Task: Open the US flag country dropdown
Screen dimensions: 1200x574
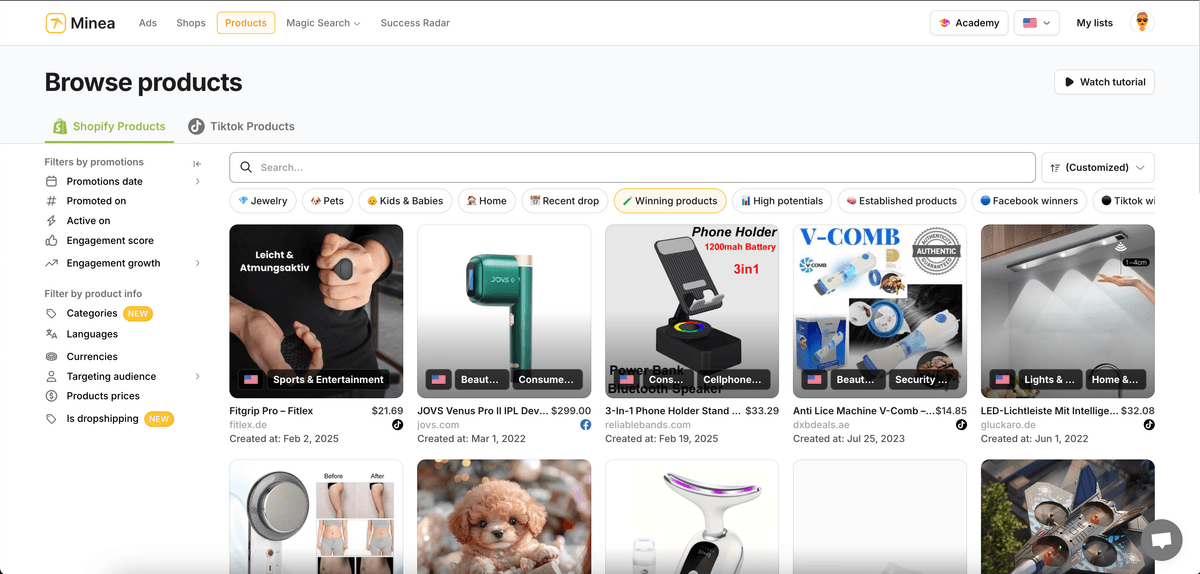Action: [x=1037, y=23]
